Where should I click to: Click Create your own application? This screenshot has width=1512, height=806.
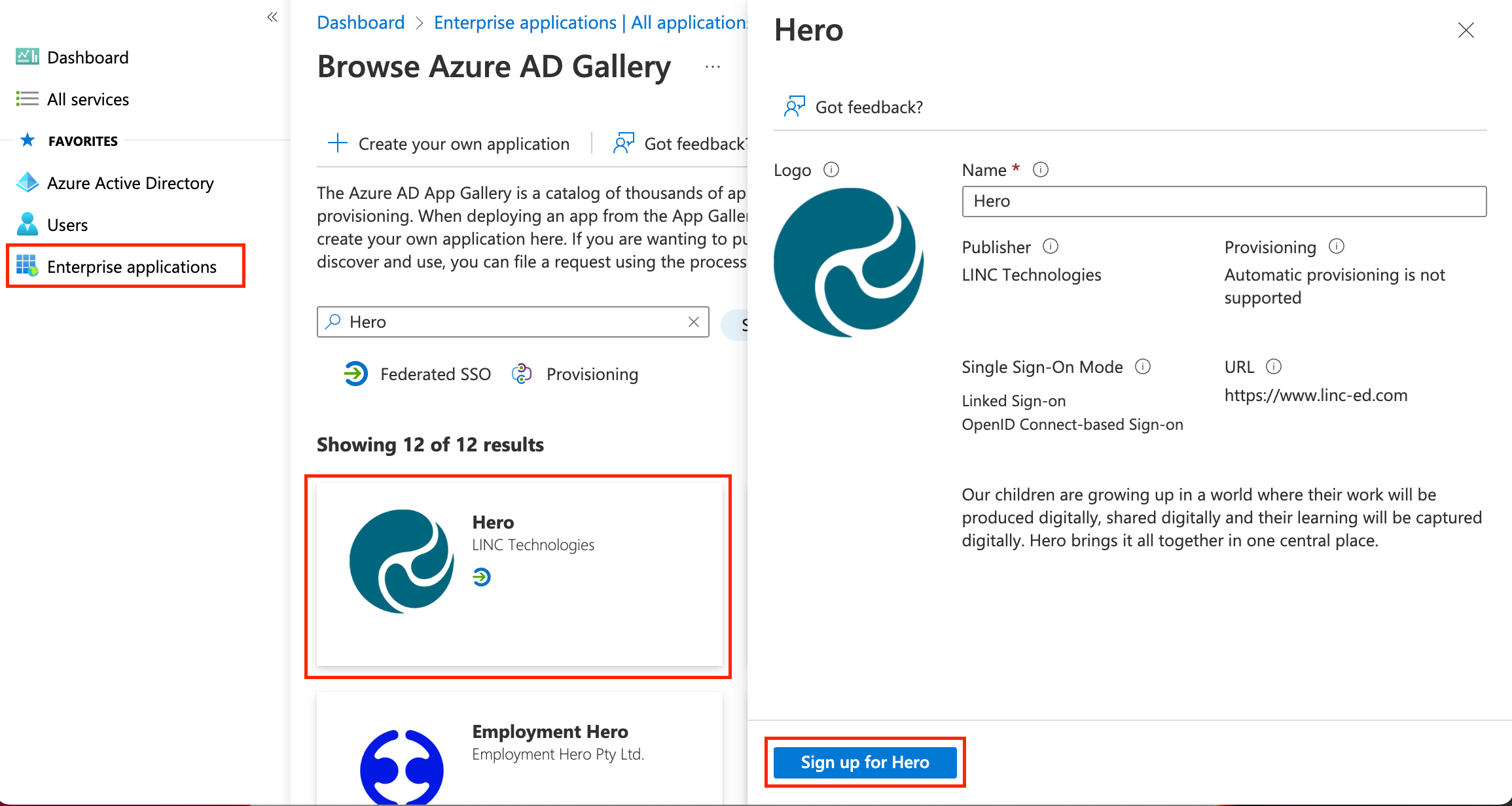(449, 144)
